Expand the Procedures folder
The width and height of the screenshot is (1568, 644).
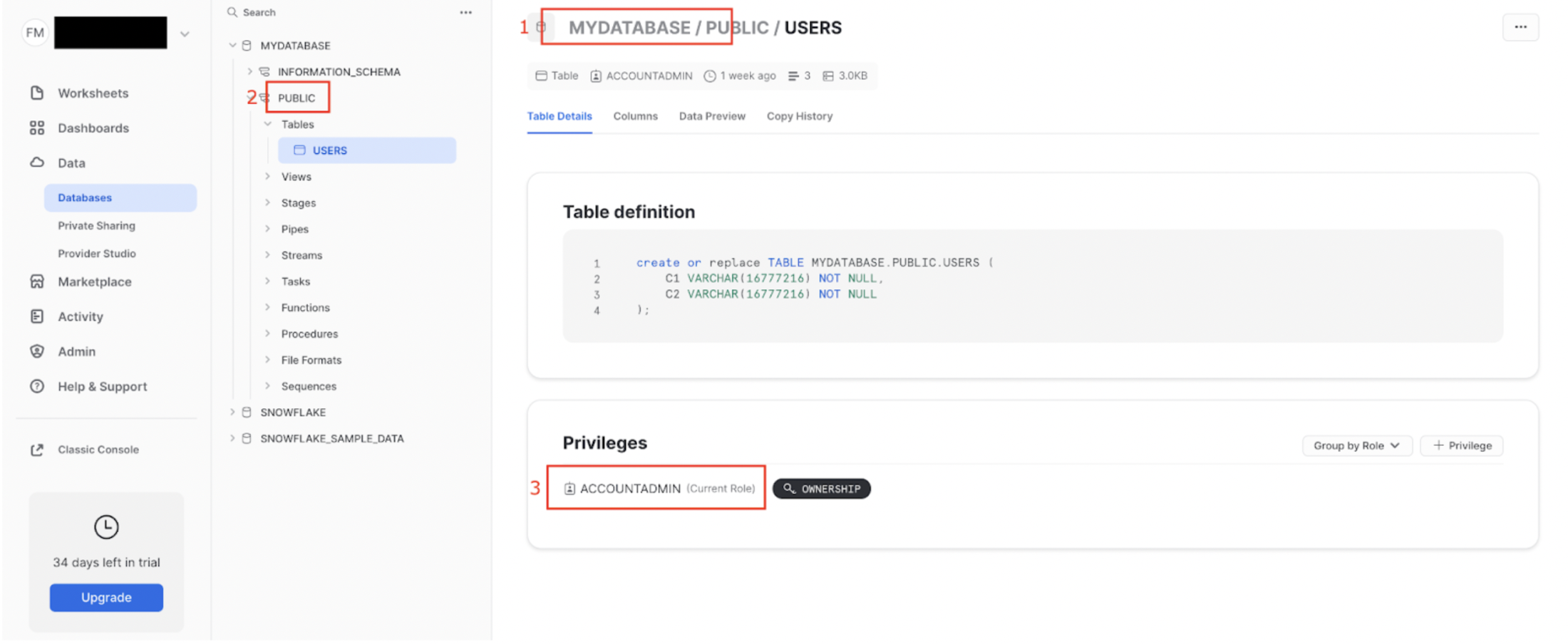(268, 334)
